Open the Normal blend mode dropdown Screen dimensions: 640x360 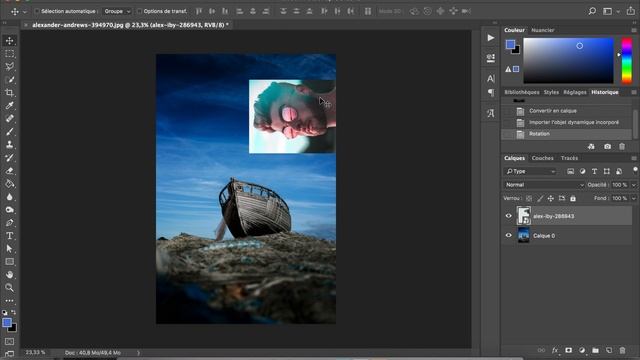tap(544, 185)
